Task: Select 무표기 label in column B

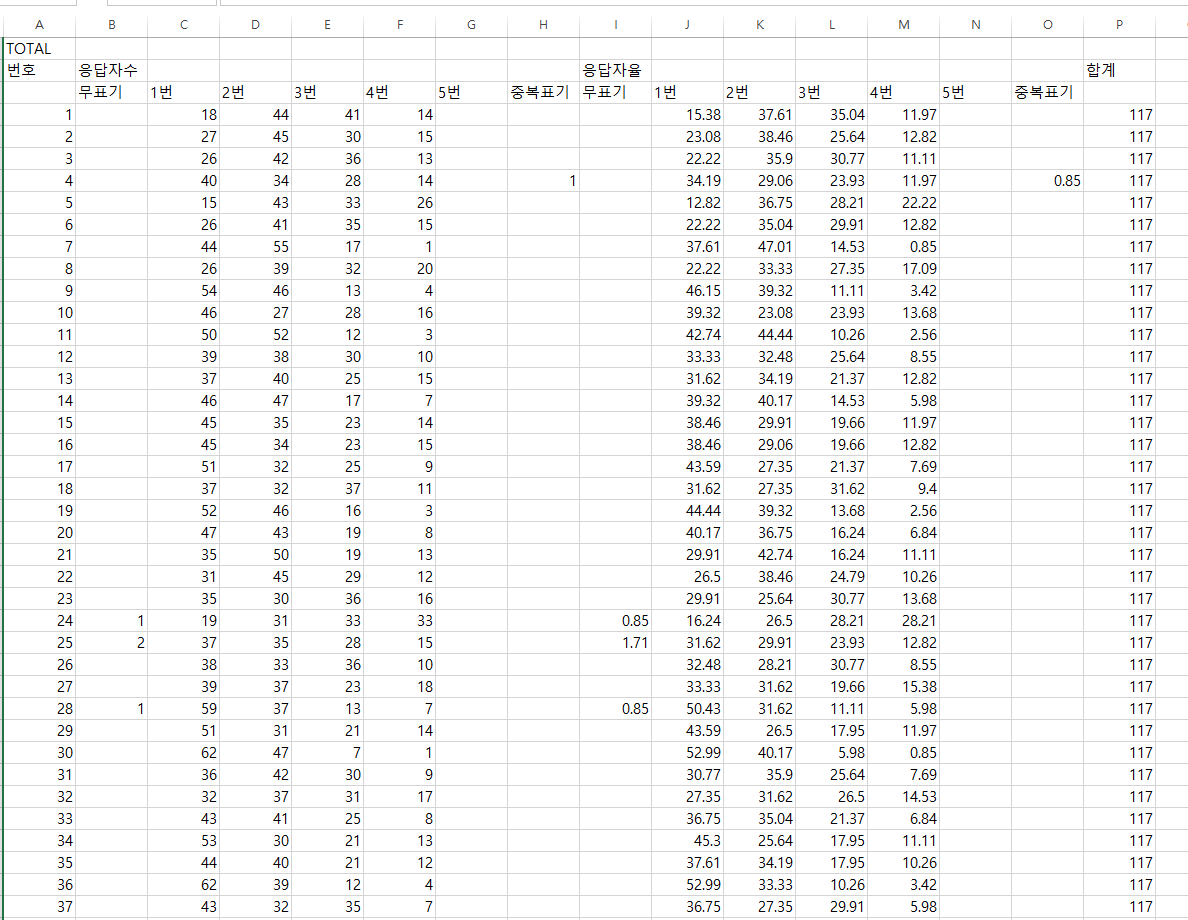Action: coord(111,92)
